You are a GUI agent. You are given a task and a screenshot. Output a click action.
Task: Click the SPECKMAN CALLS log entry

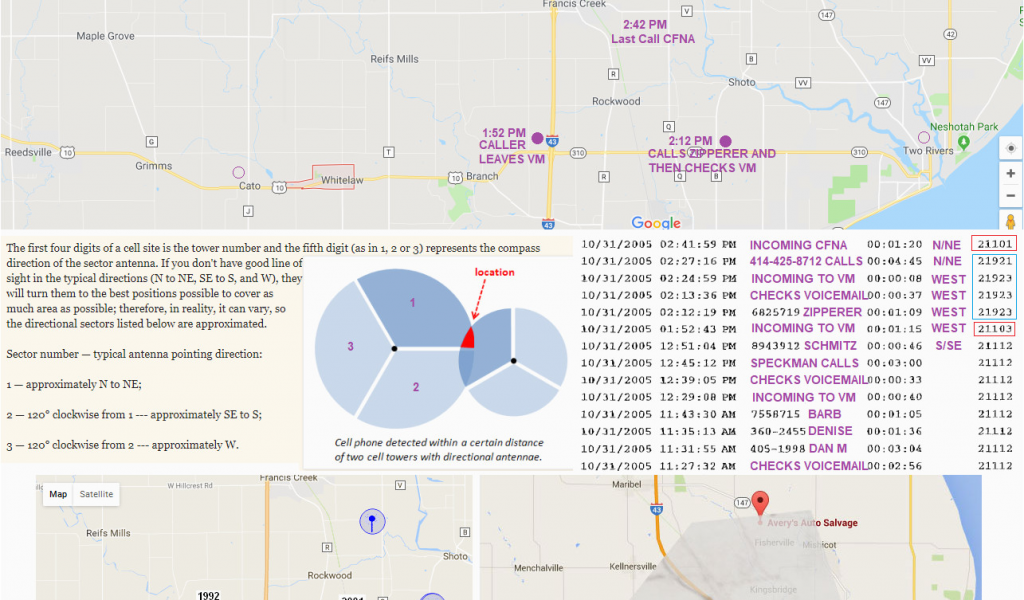804,363
